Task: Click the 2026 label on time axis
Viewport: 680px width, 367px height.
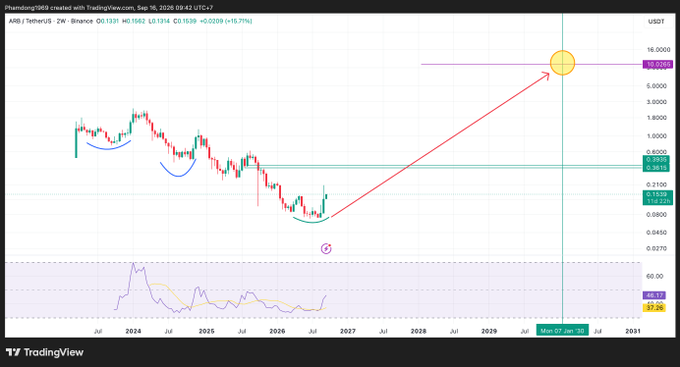Action: tap(277, 331)
